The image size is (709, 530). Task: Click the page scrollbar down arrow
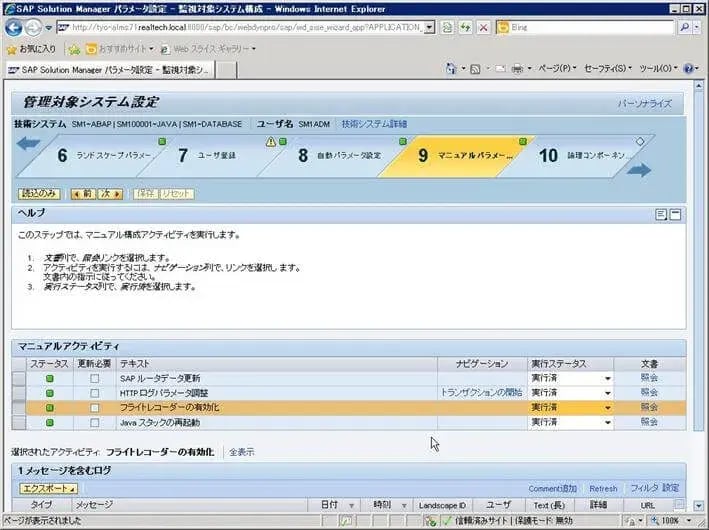point(699,506)
